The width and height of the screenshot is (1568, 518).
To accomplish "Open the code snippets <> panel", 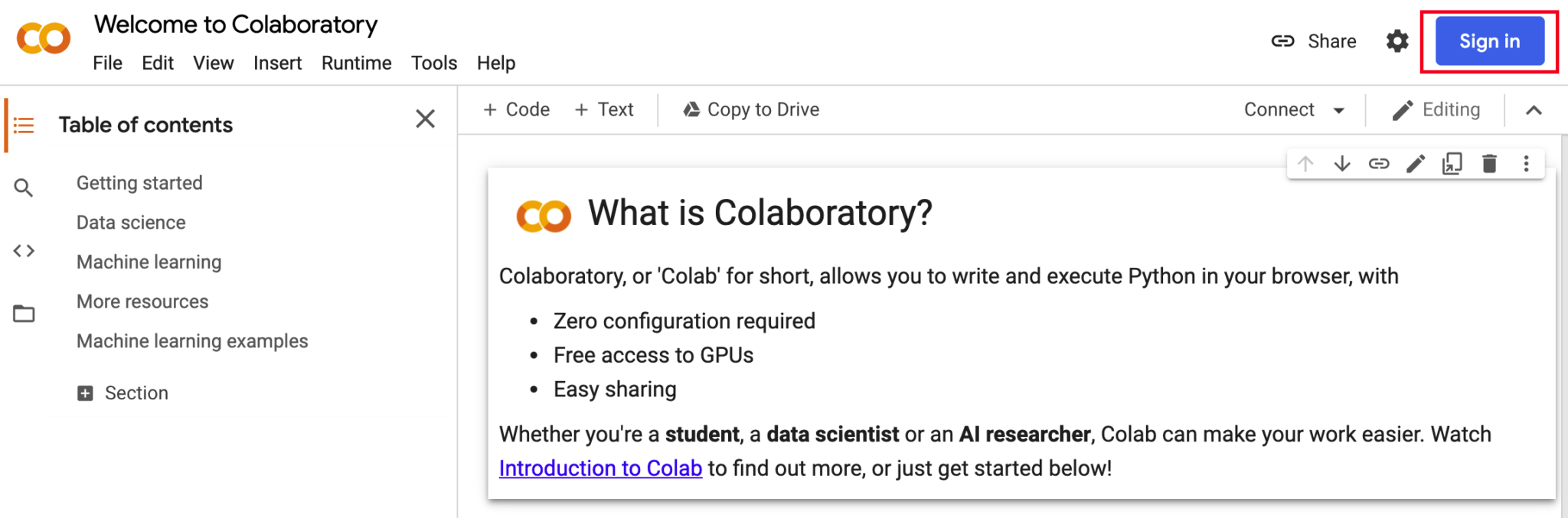I will pos(23,250).
